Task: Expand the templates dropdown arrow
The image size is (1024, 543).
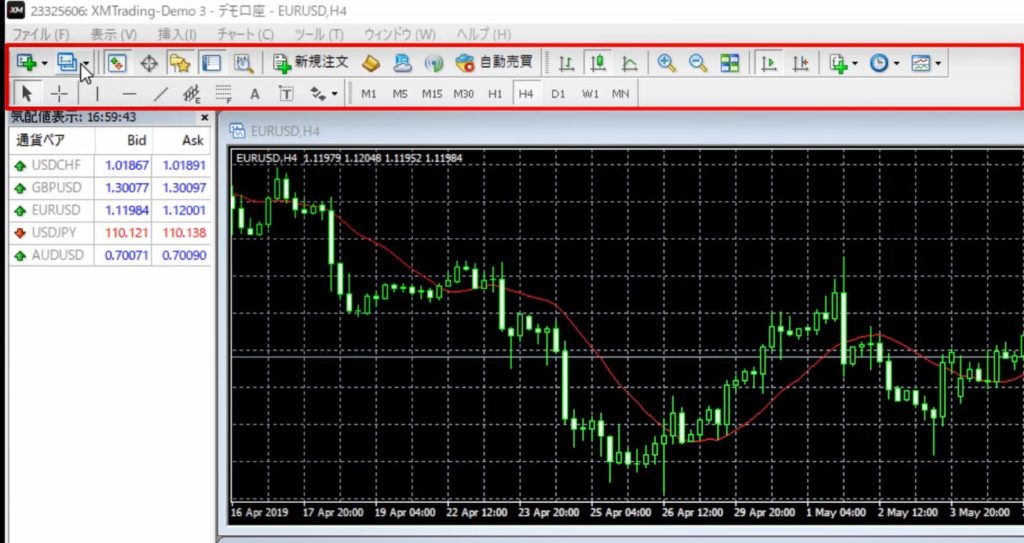Action: point(938,63)
